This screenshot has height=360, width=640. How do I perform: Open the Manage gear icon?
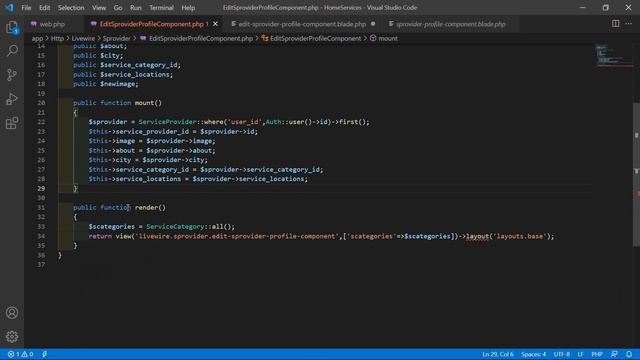tap(12, 336)
